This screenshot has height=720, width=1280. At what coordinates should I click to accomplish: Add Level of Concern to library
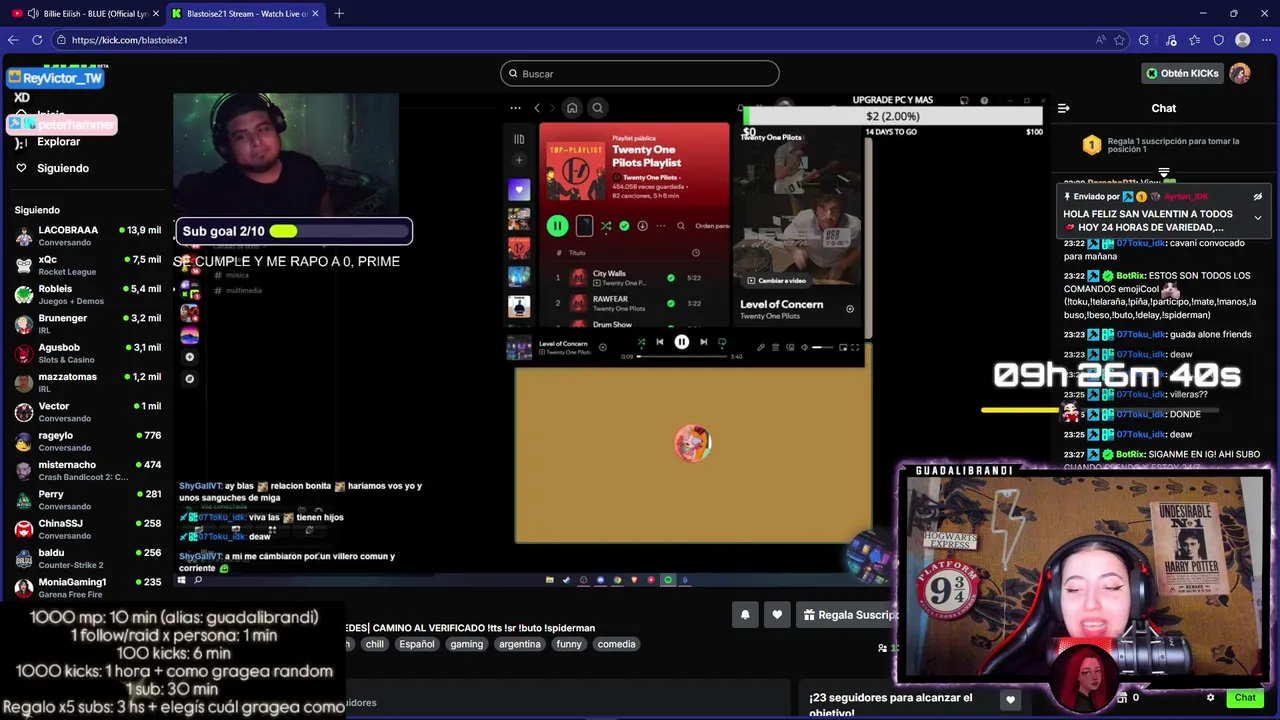(850, 309)
